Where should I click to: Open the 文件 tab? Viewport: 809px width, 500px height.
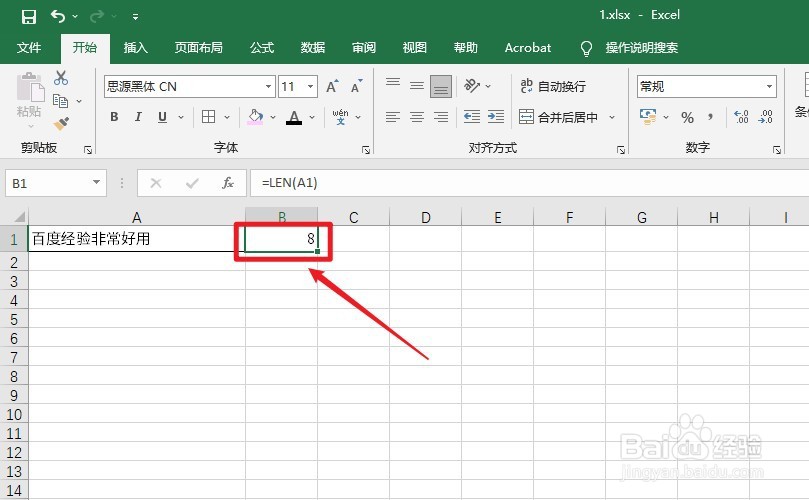point(29,48)
